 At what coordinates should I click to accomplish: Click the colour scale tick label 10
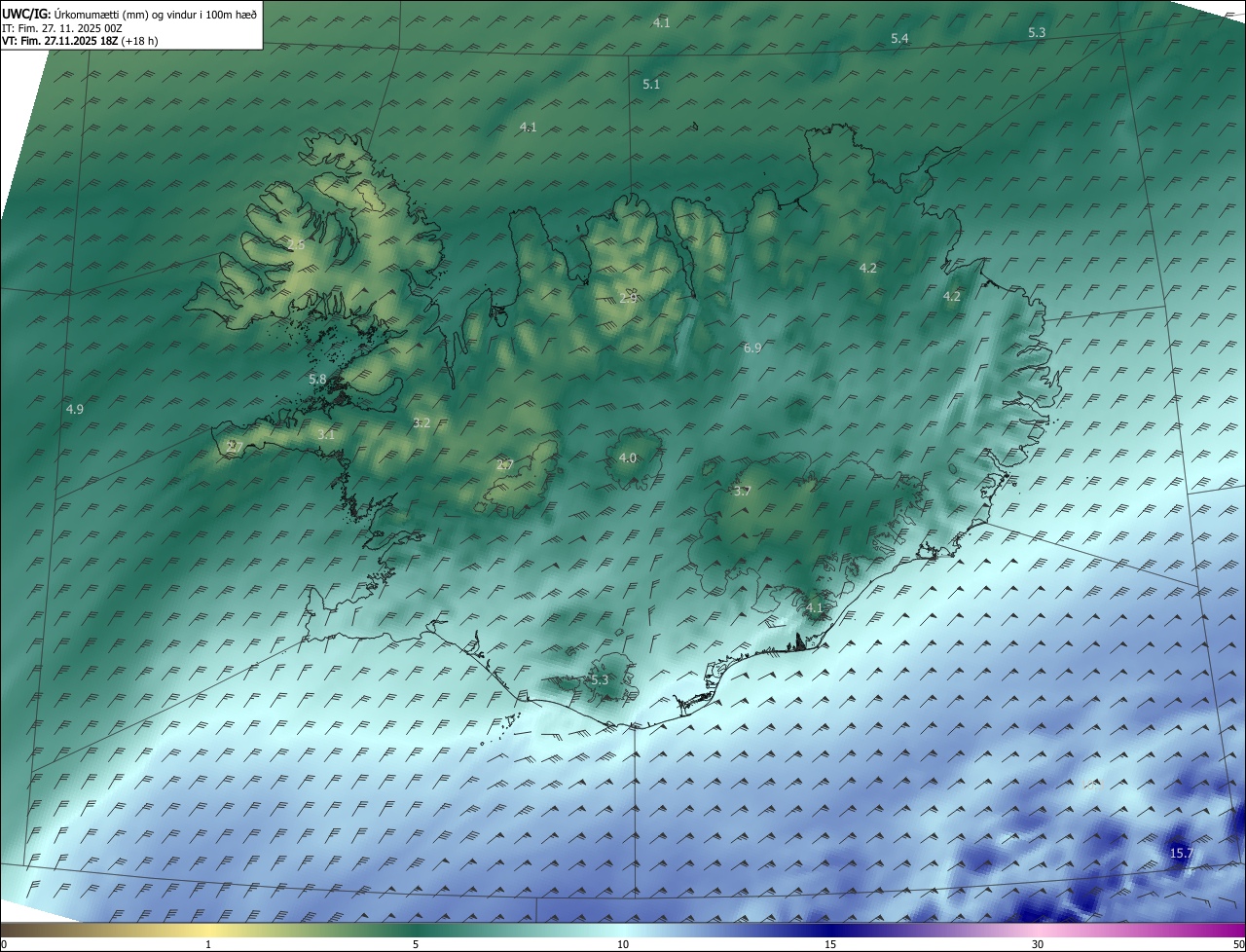click(x=623, y=944)
